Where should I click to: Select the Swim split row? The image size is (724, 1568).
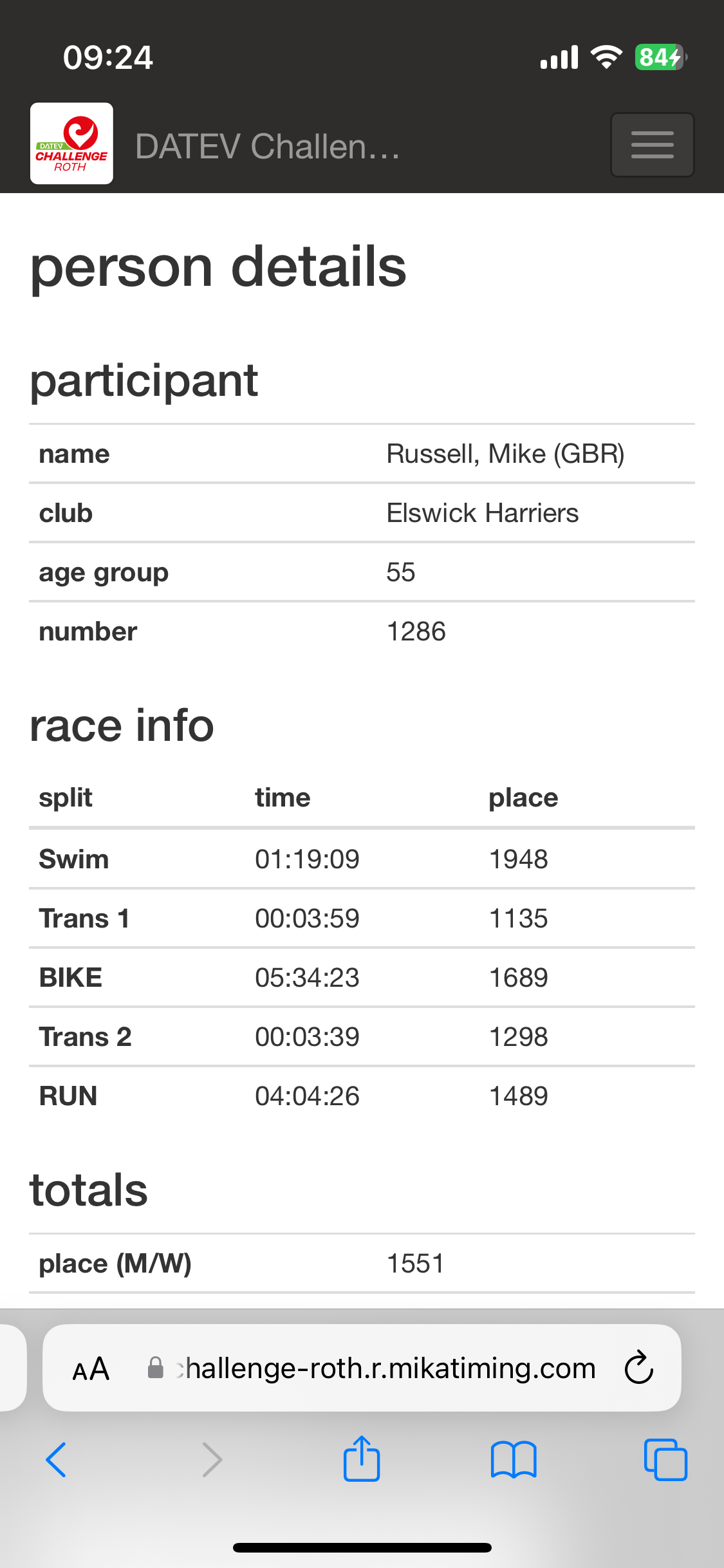click(x=362, y=859)
